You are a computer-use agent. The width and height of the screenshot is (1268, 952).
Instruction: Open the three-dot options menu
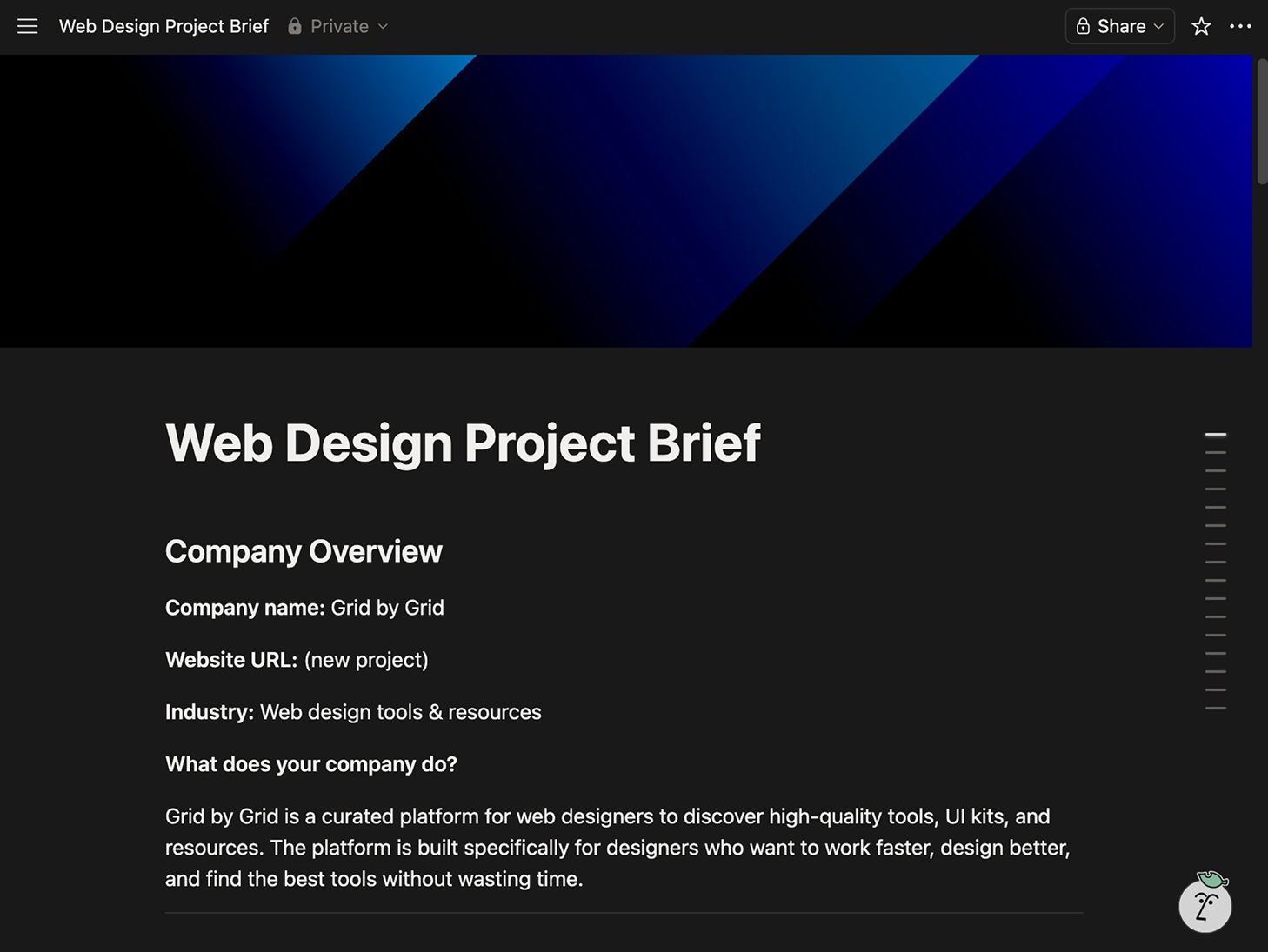[x=1240, y=26]
